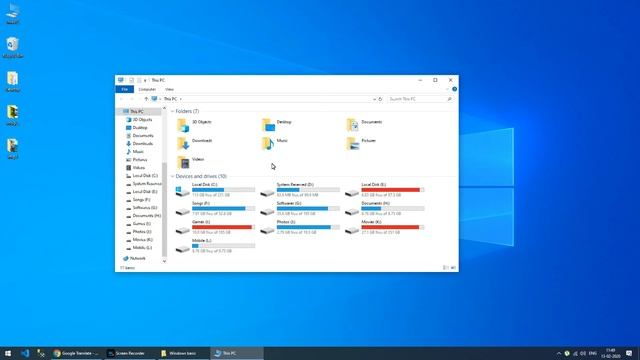The image size is (640, 360).
Task: Click the Back navigation arrow
Action: tap(121, 99)
